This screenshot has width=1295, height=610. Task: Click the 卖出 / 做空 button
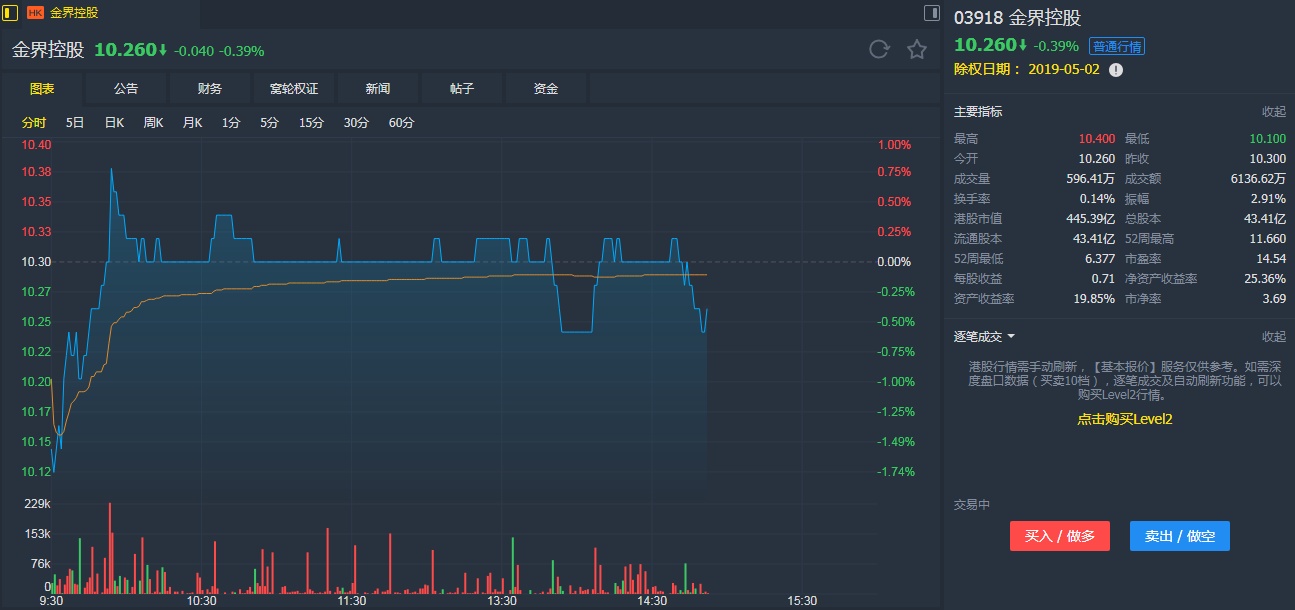pyautogui.click(x=1179, y=536)
